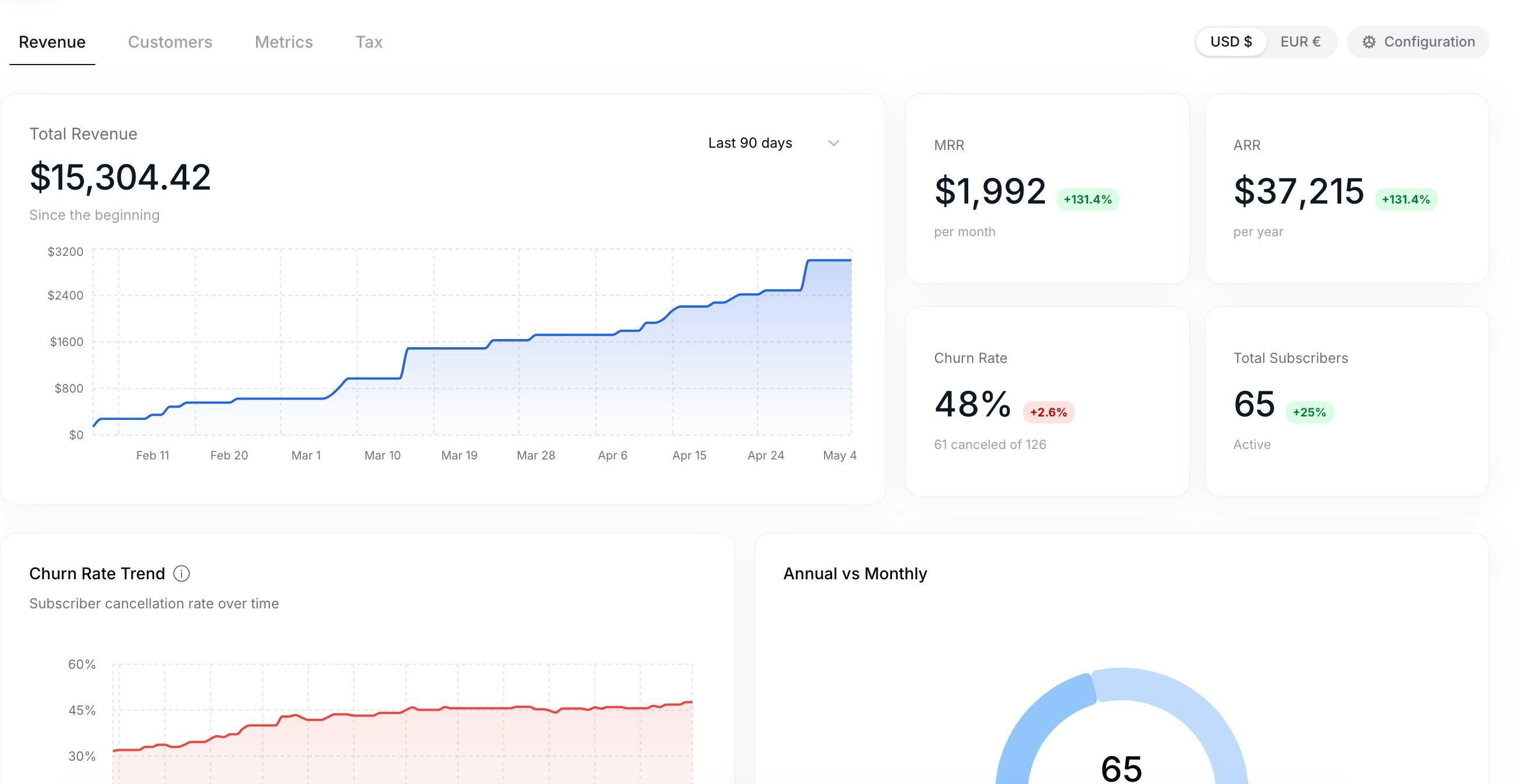
Task: Click the Mar 10 axis label
Action: (x=383, y=455)
